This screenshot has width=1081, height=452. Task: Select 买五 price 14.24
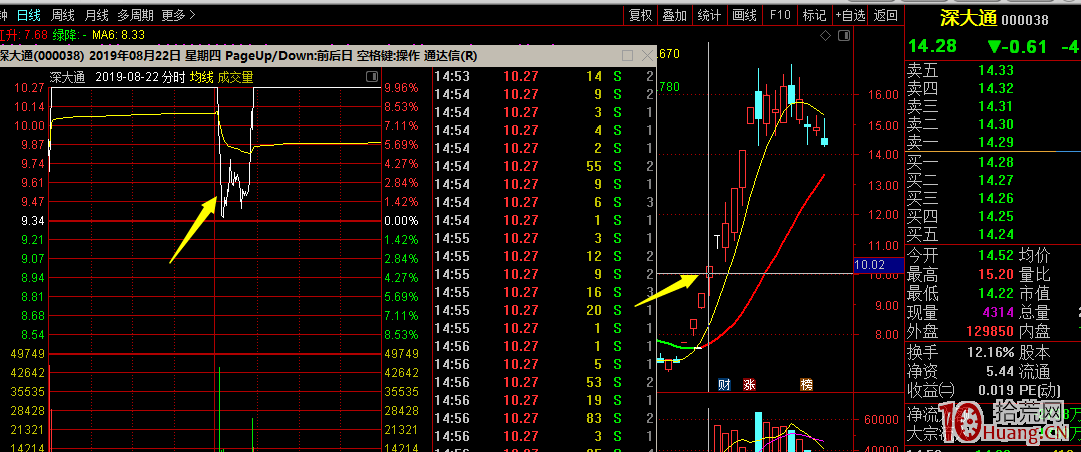pos(996,234)
